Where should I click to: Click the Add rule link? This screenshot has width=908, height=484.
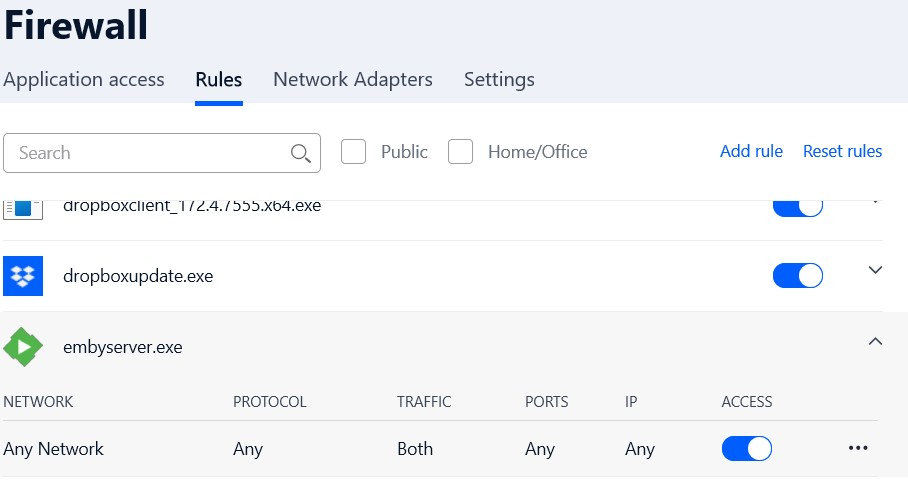[x=751, y=151]
